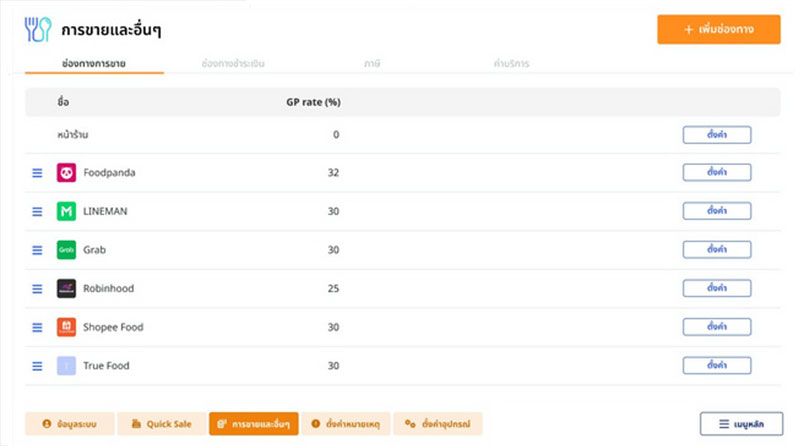This screenshot has height=446, width=800.
Task: Select the ค่าบริการ tab
Action: pos(511,64)
